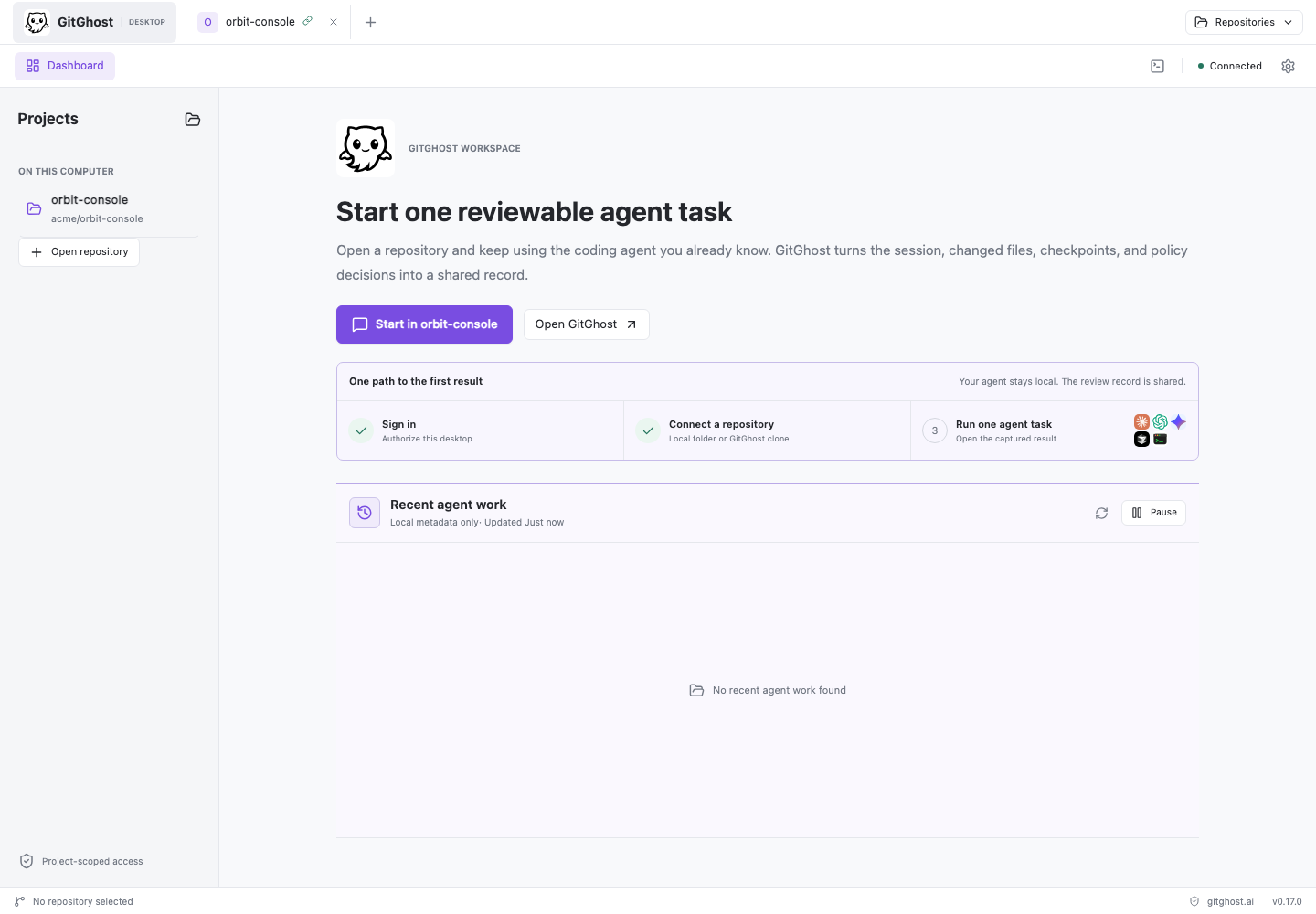Open the terminal panel icon in the toolbar
1316x914 pixels.
click(x=1157, y=66)
